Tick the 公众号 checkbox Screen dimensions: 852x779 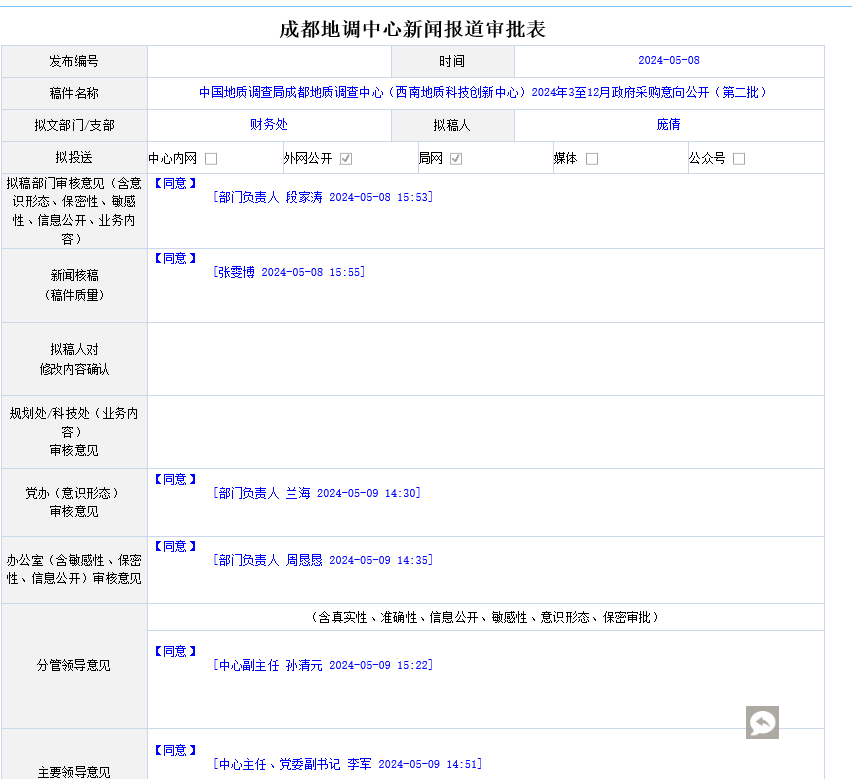point(738,159)
